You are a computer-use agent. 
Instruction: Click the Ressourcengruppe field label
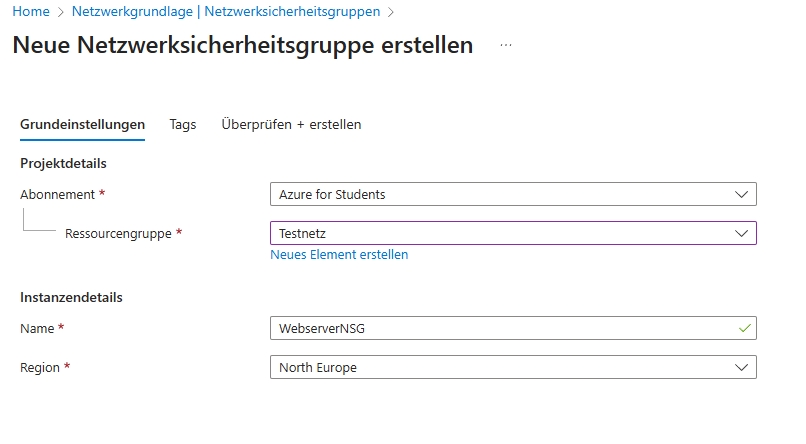(119, 233)
